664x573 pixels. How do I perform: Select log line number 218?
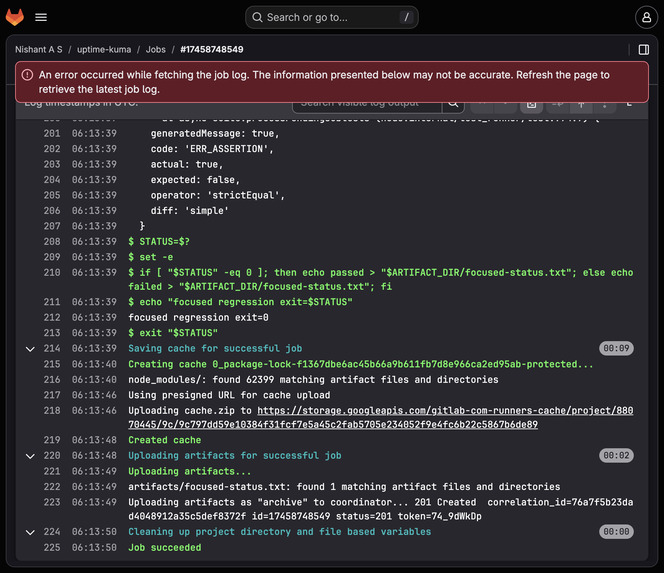(x=52, y=411)
